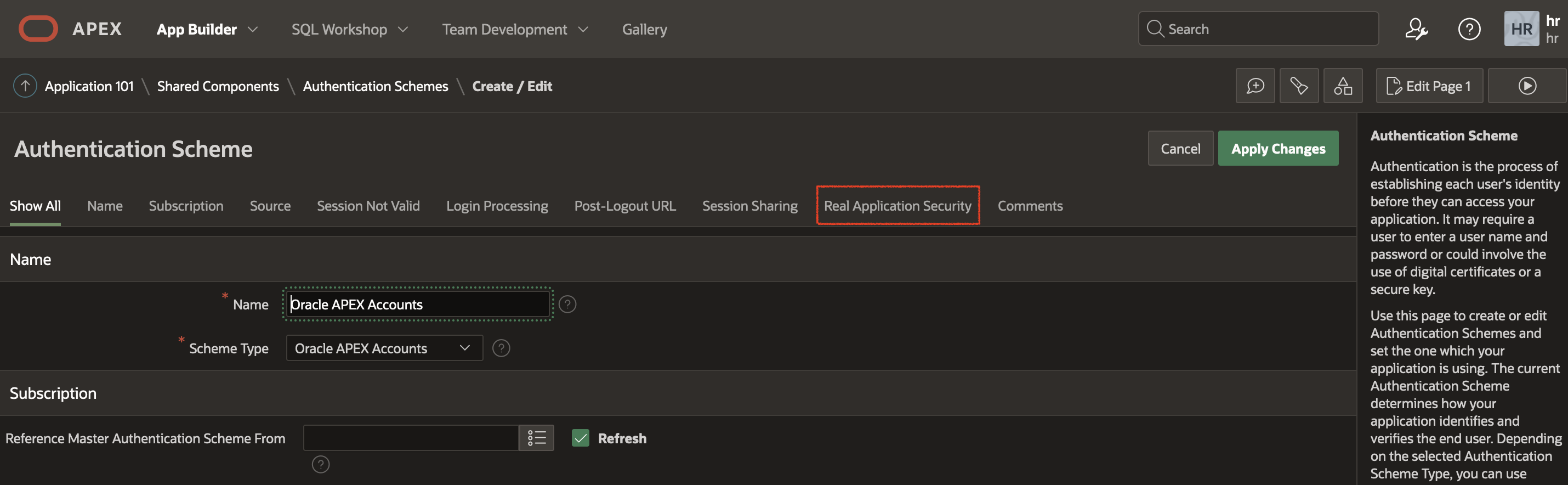Screen dimensions: 1568x485
Task: Open help for the Name field
Action: point(567,304)
